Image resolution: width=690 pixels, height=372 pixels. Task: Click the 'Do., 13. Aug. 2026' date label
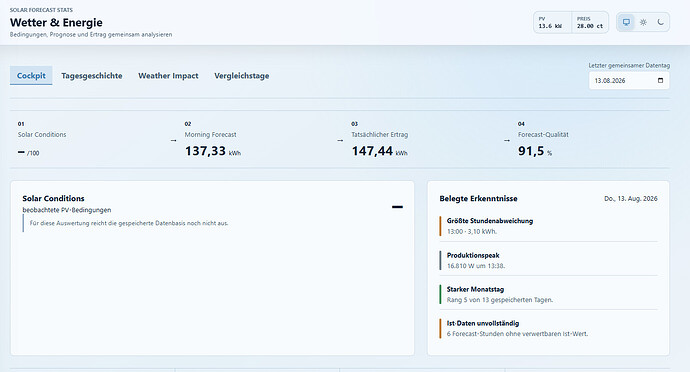click(631, 199)
